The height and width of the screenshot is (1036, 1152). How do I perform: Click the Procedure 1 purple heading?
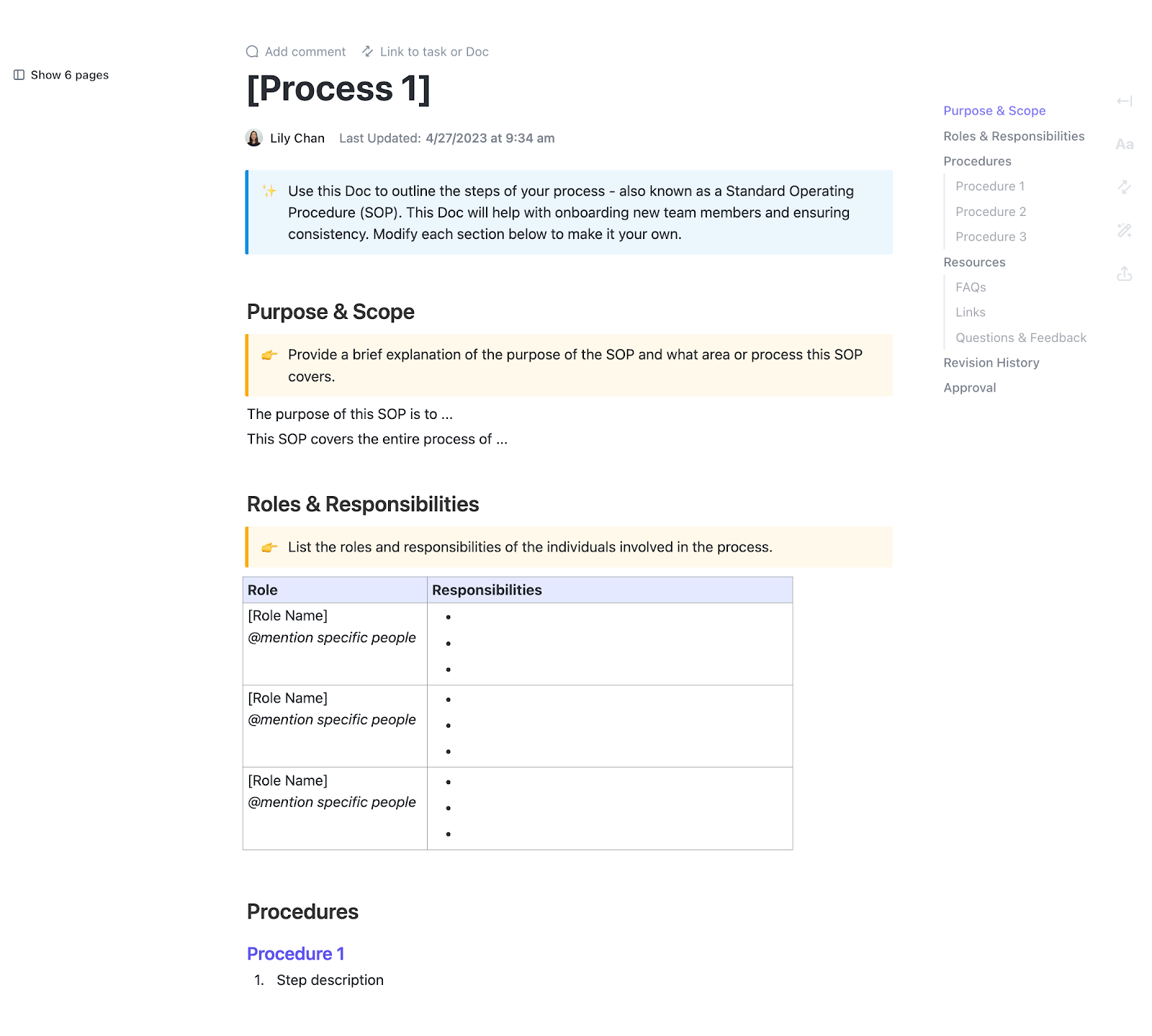(x=296, y=954)
